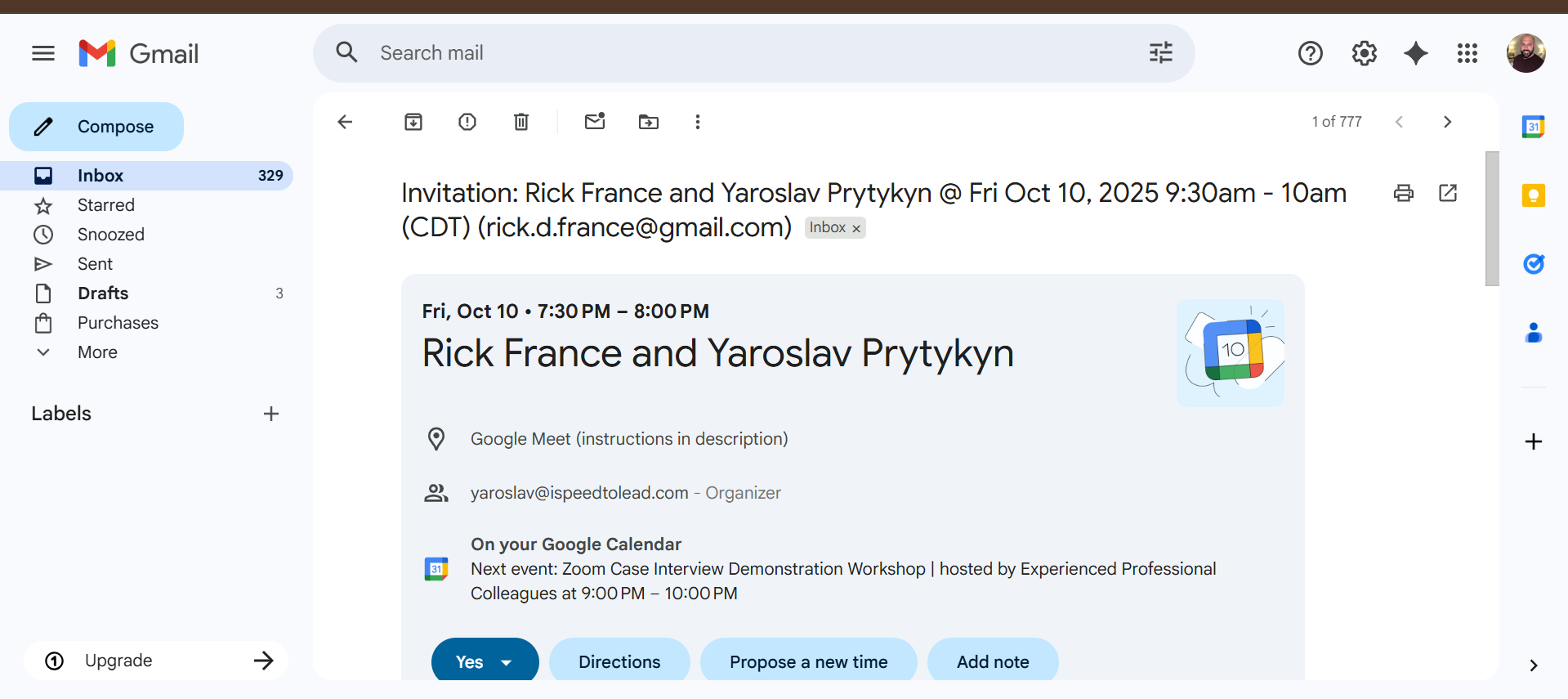This screenshot has width=1568, height=699.
Task: Print the invitation email
Action: [1404, 193]
